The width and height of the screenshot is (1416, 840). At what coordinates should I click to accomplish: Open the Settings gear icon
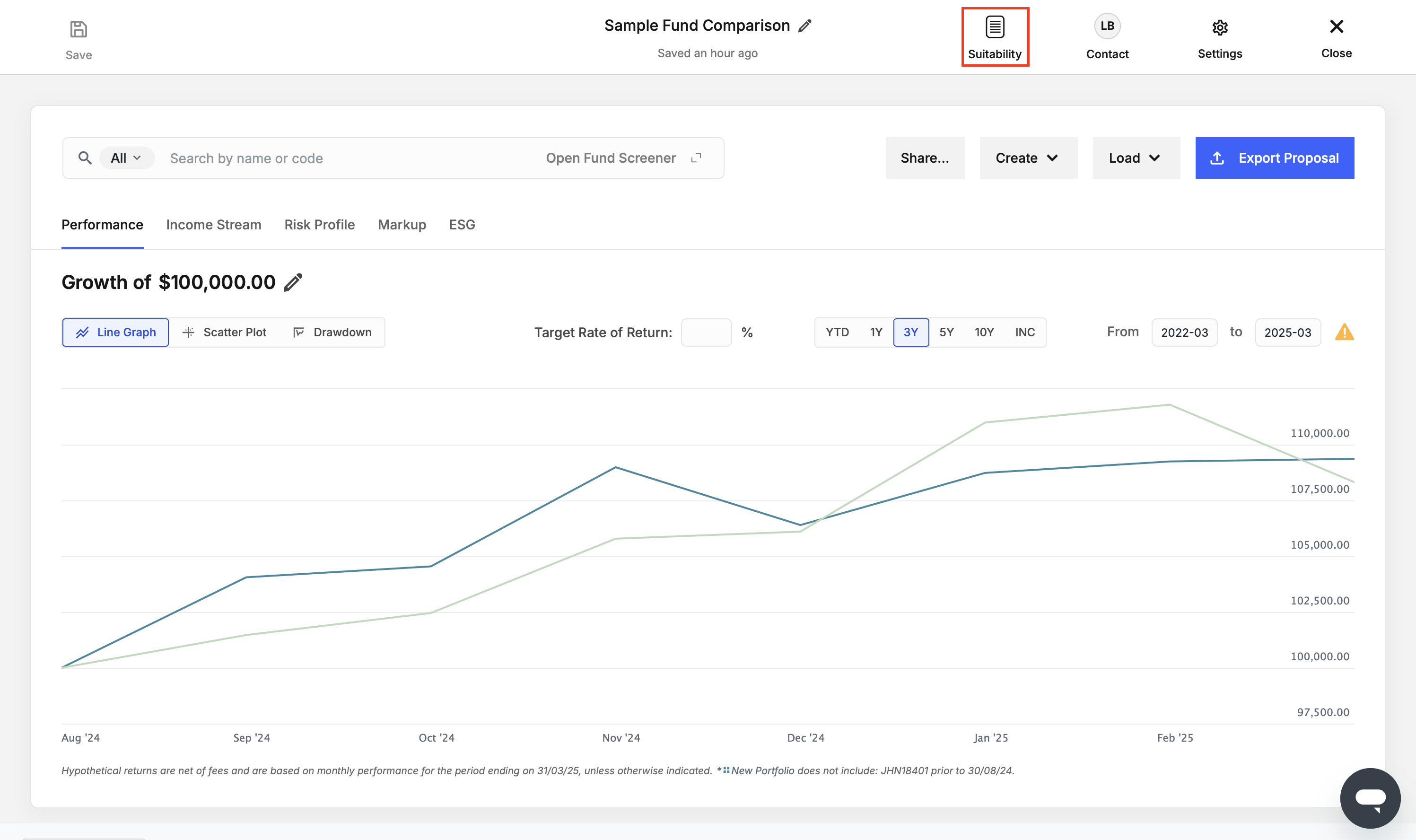click(1220, 28)
